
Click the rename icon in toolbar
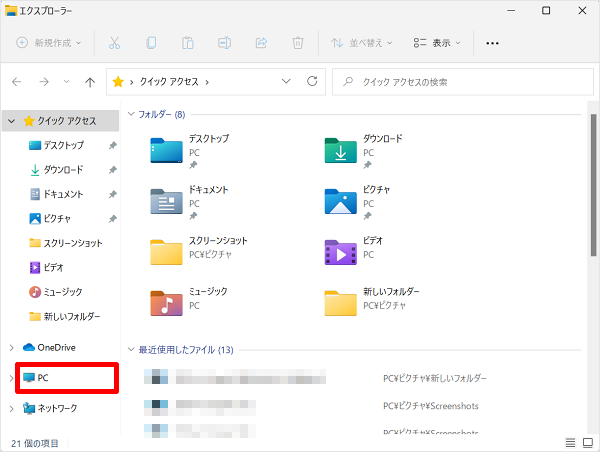point(224,43)
